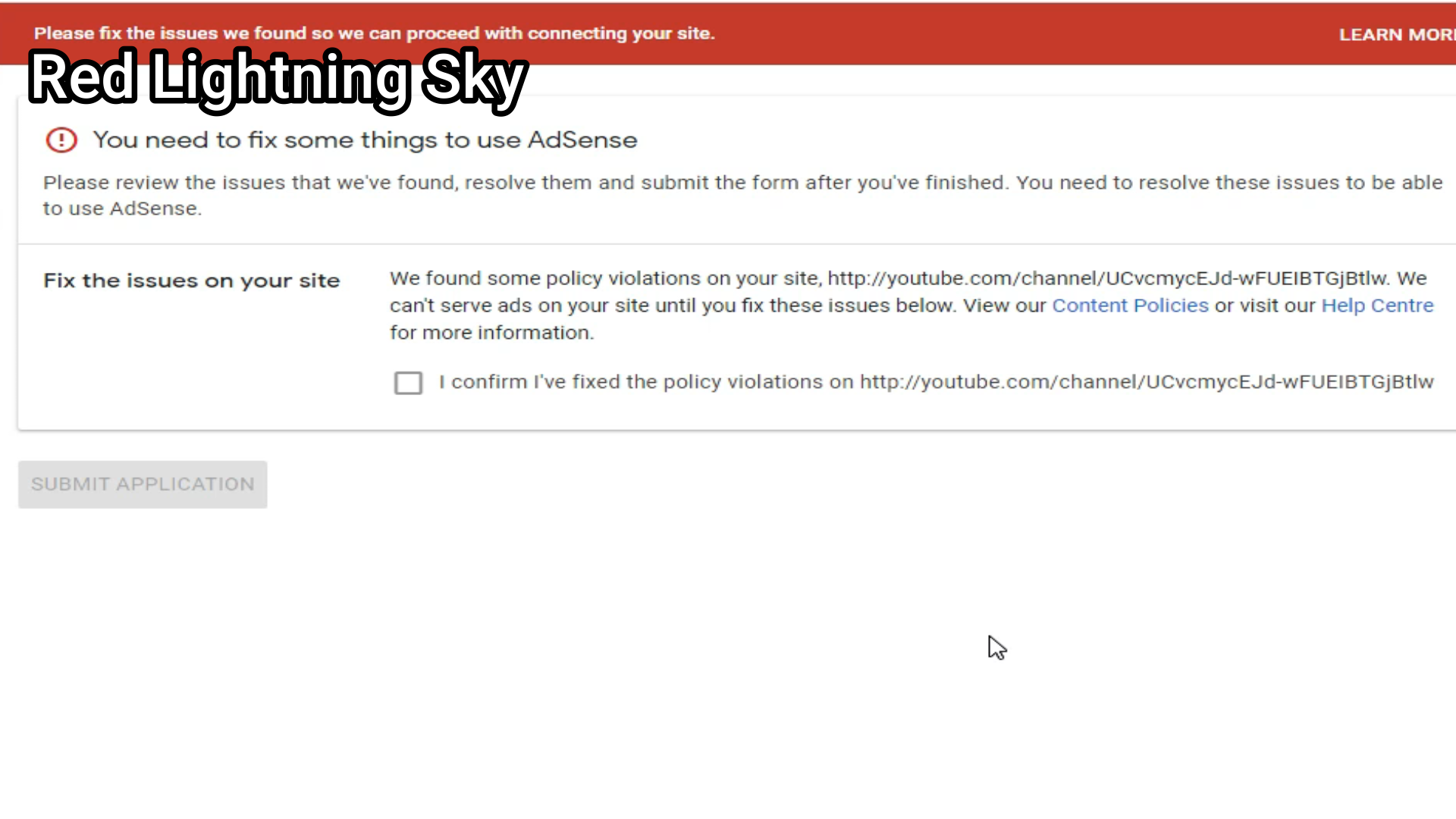Viewport: 1456px width, 819px height.
Task: Click the word 'AdSense' in the card heading
Action: tap(582, 140)
